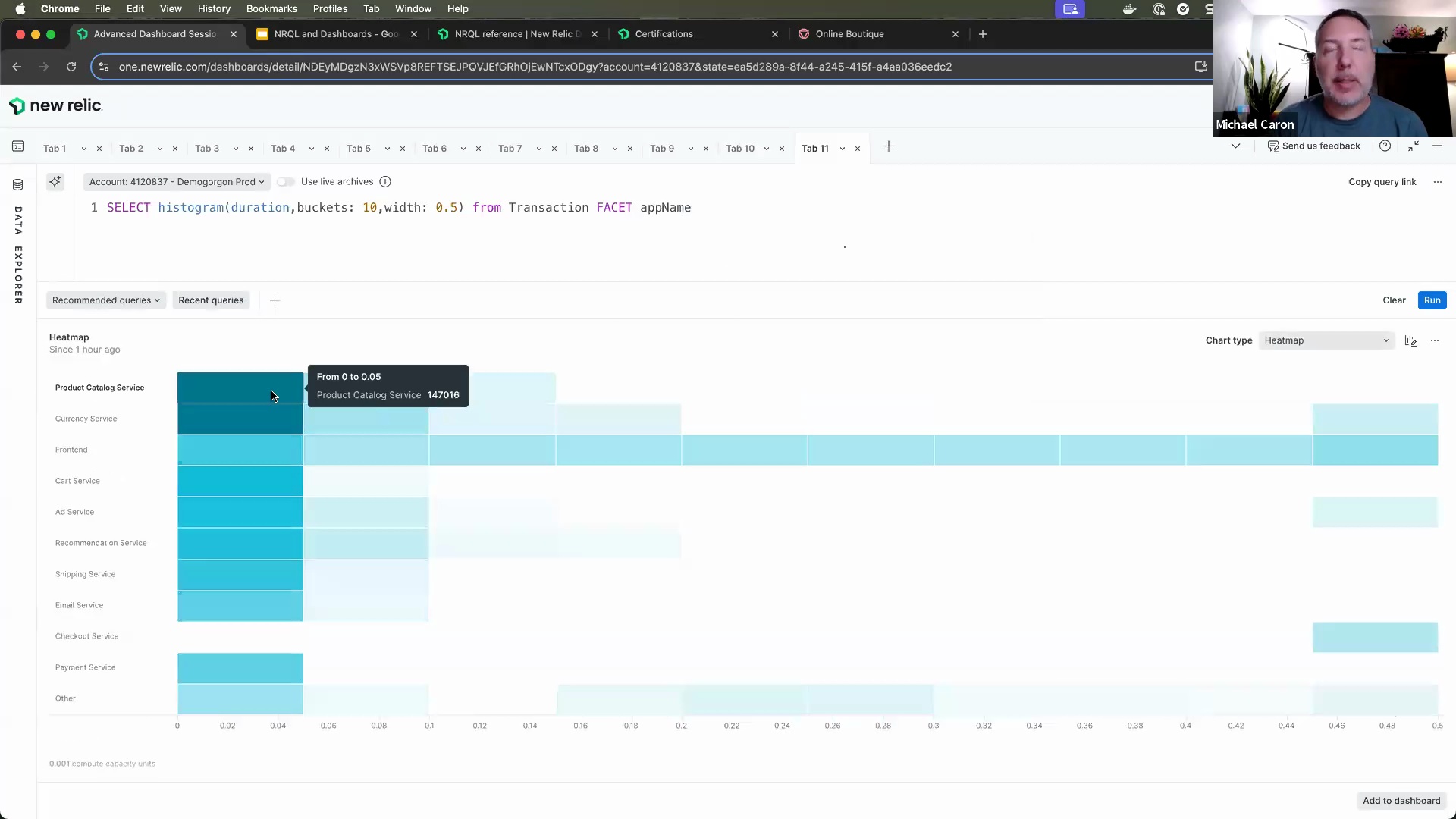Expand the Account Demogorgon Prod selector
This screenshot has height=819, width=1456.
click(176, 182)
